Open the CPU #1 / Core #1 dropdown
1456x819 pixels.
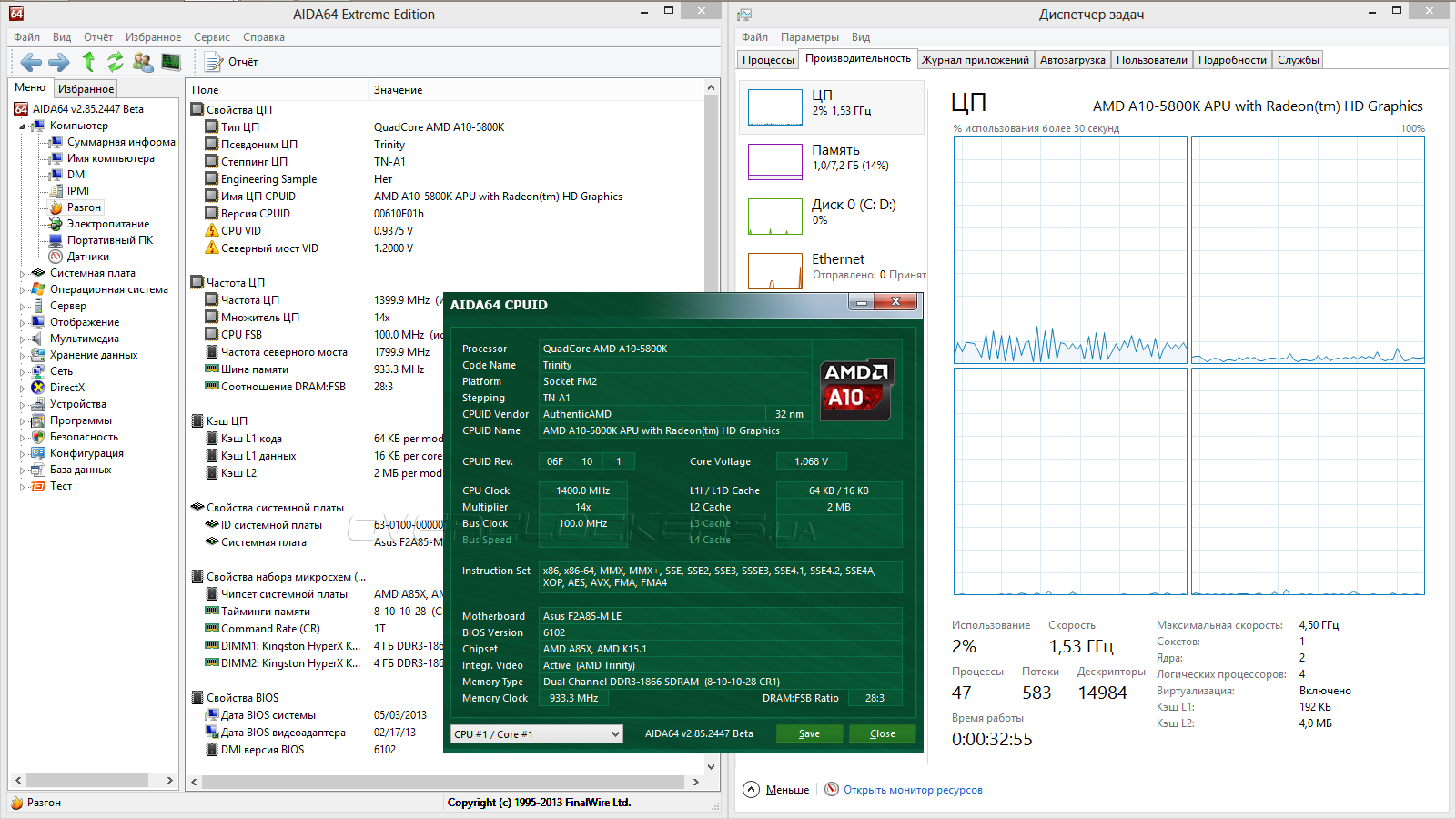point(537,734)
